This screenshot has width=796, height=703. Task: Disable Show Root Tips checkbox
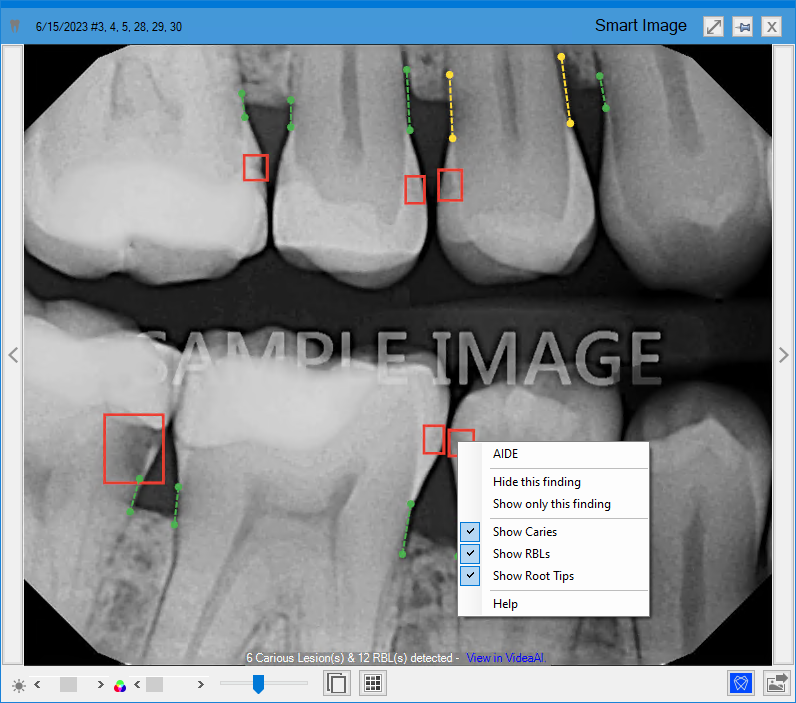point(470,576)
